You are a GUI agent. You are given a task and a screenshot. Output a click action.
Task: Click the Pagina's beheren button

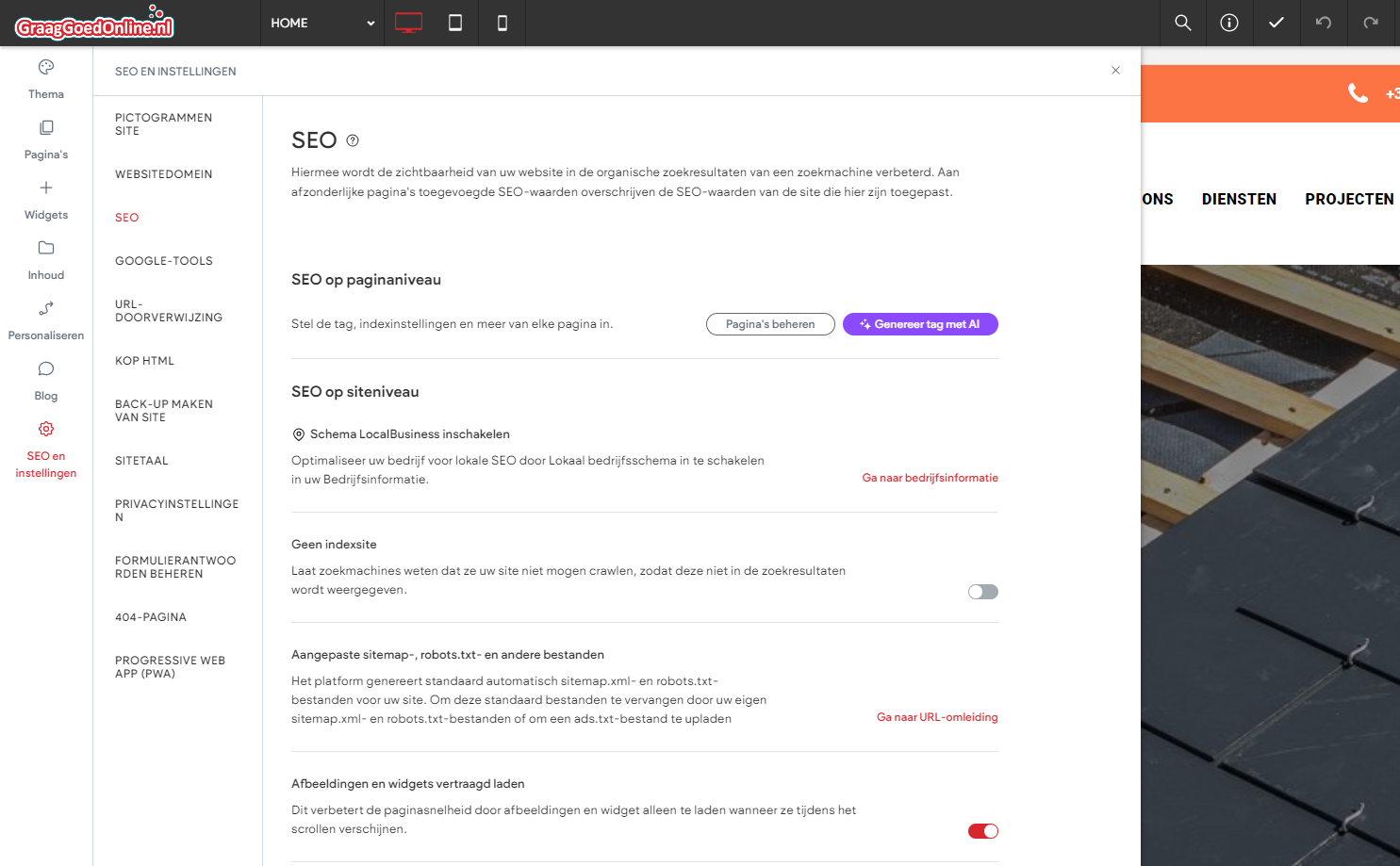[770, 324]
